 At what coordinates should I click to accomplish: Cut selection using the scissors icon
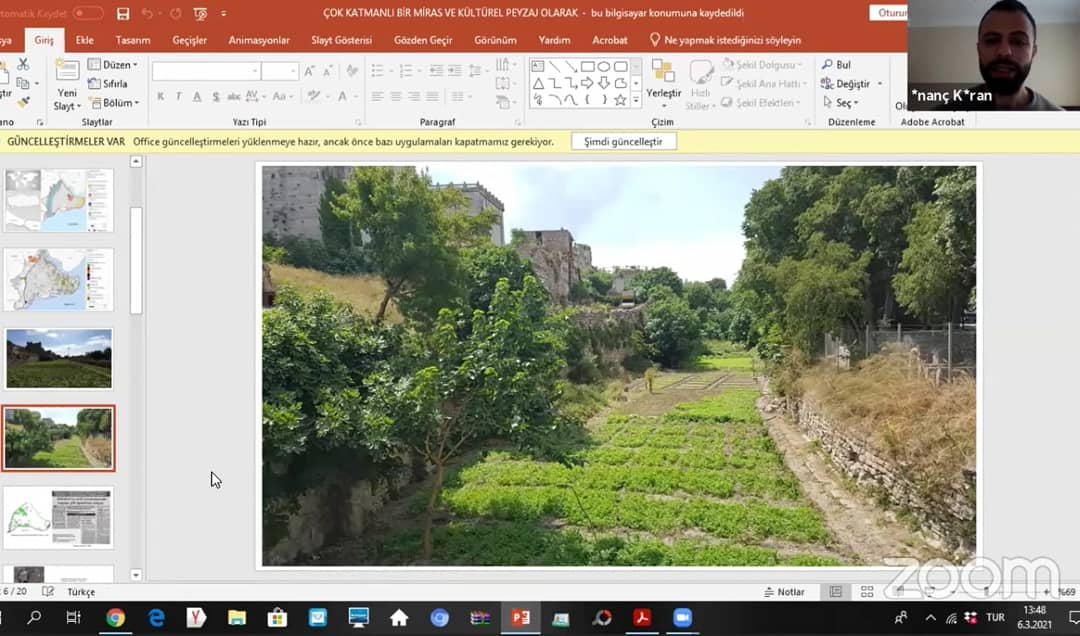(x=23, y=64)
